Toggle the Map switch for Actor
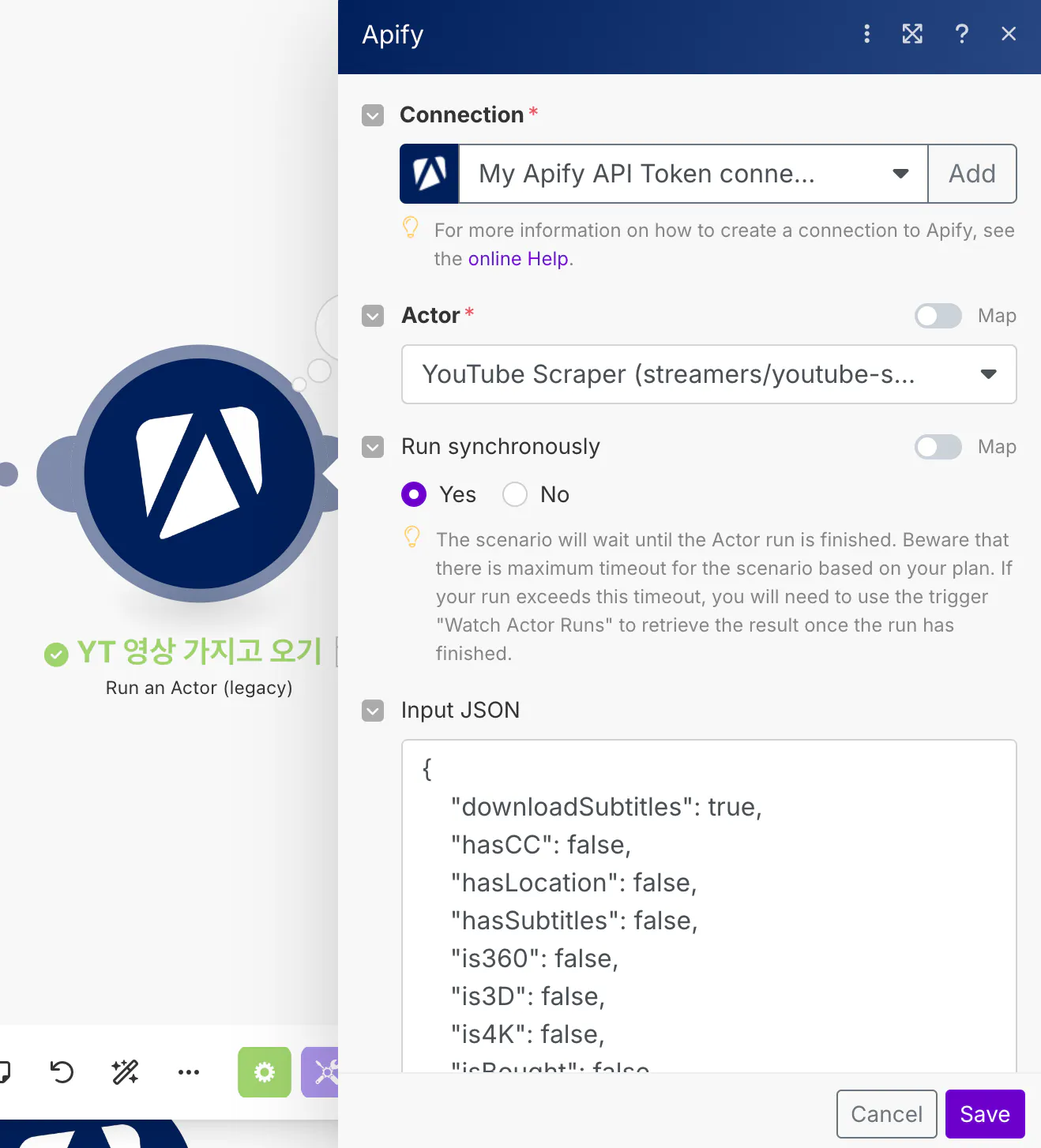This screenshot has height=1148, width=1041. click(x=938, y=316)
